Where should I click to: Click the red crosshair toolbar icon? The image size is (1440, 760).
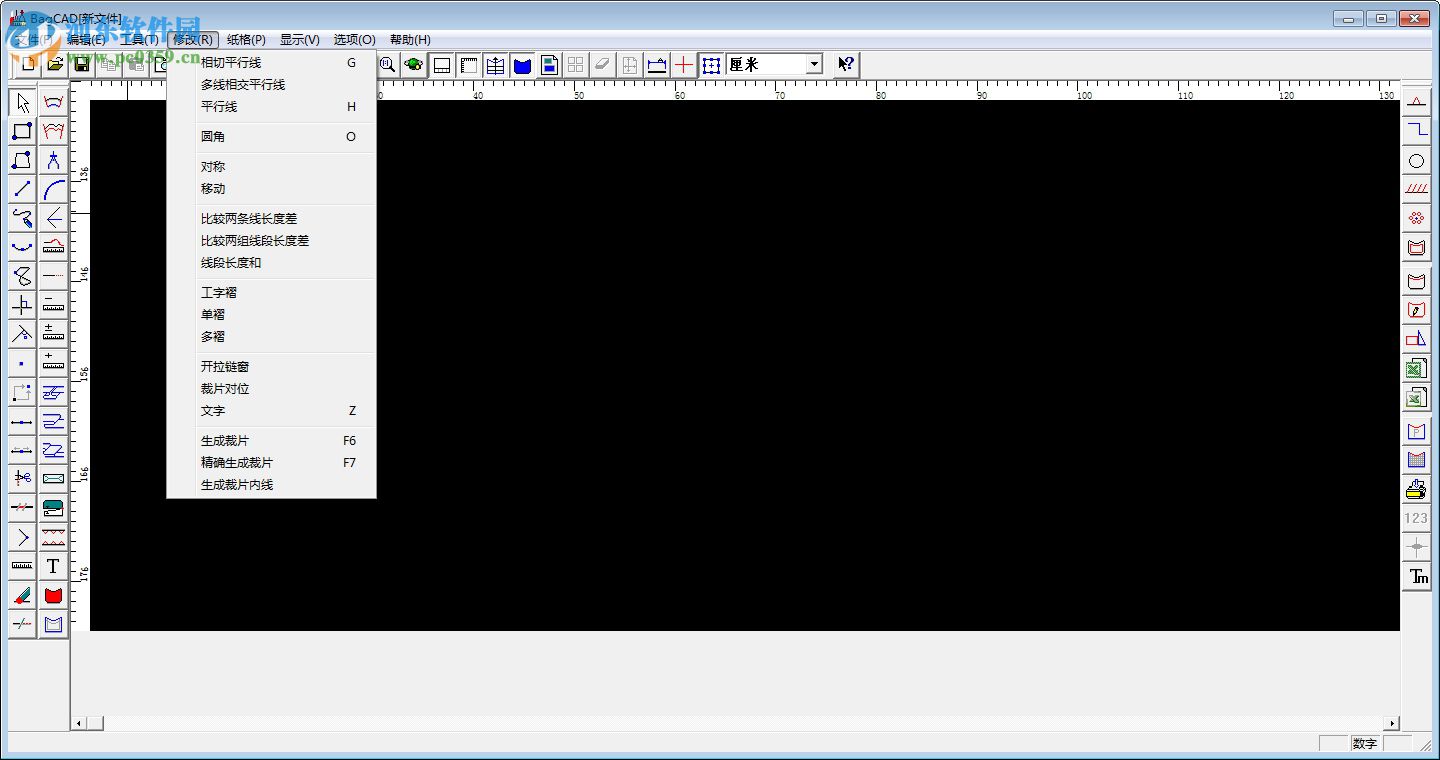684,65
